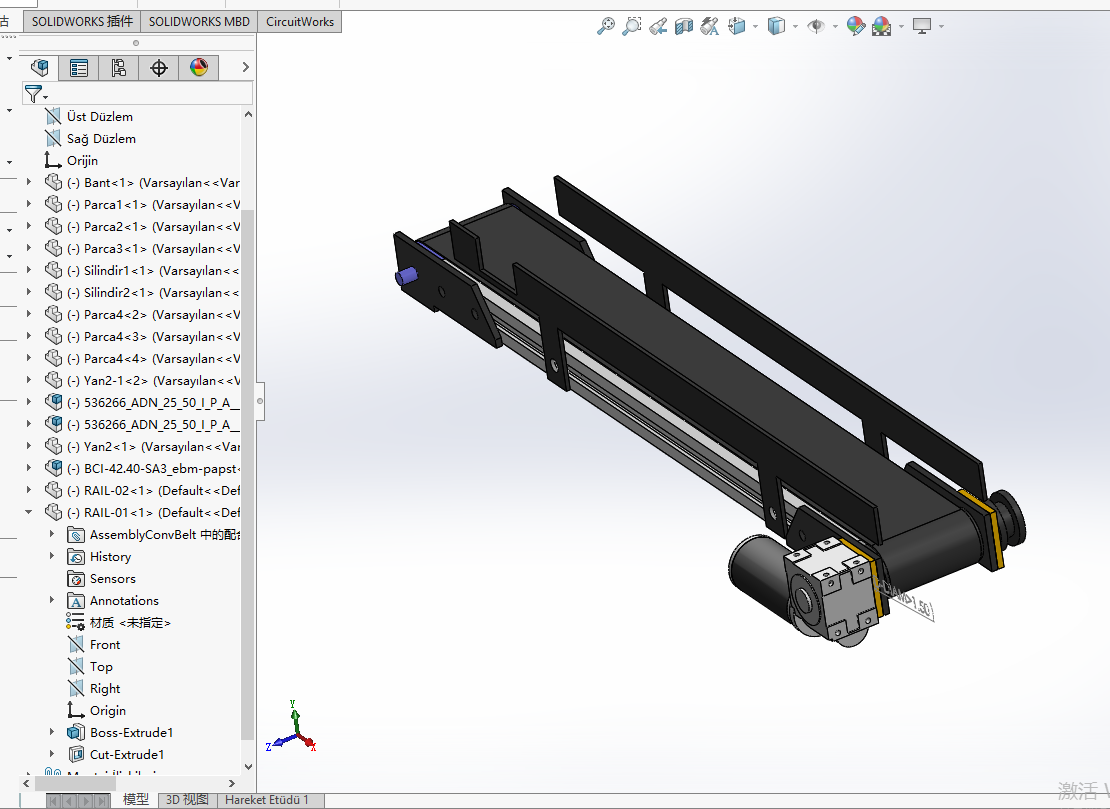Switch to Hareket Etüdü 1 tab
The height and width of the screenshot is (809, 1110).
point(267,800)
